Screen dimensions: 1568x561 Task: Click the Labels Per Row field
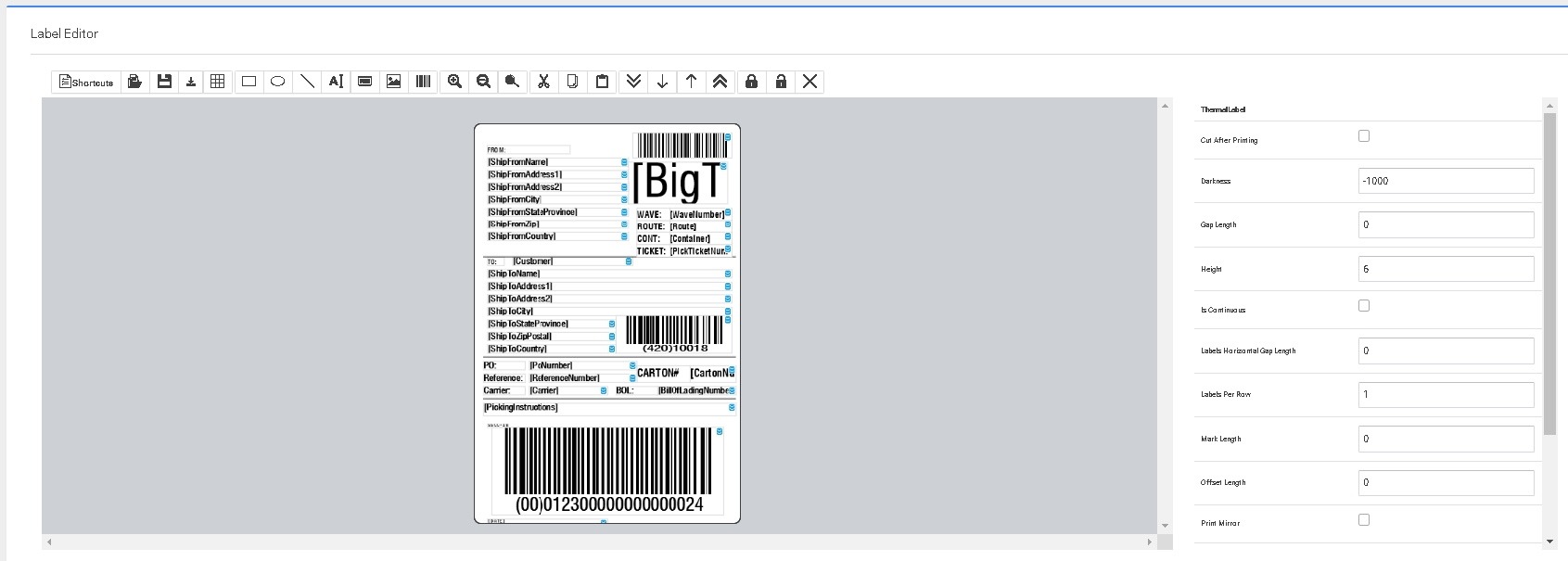1445,394
